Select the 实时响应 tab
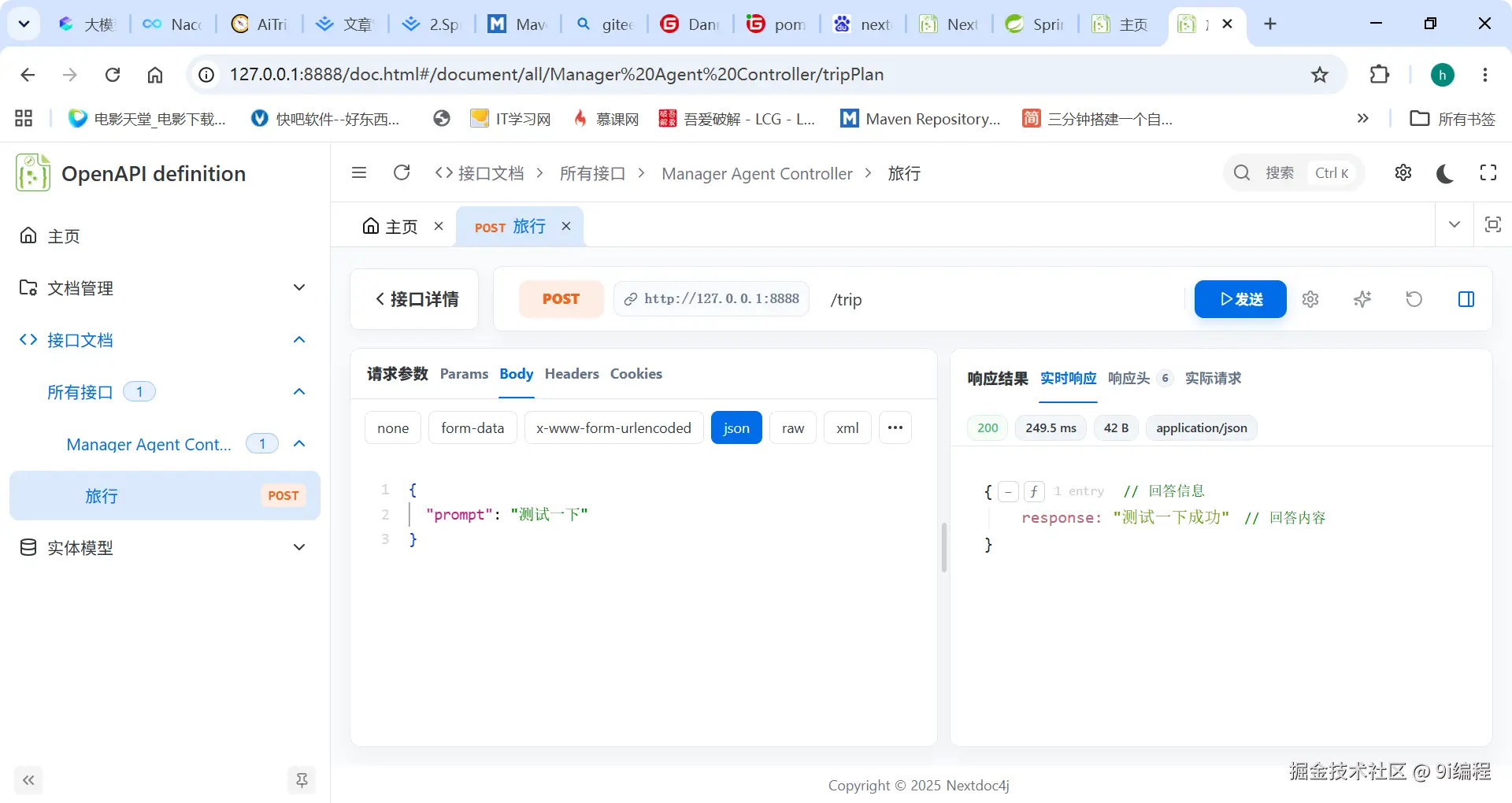The height and width of the screenshot is (803, 1512). pyautogui.click(x=1069, y=379)
